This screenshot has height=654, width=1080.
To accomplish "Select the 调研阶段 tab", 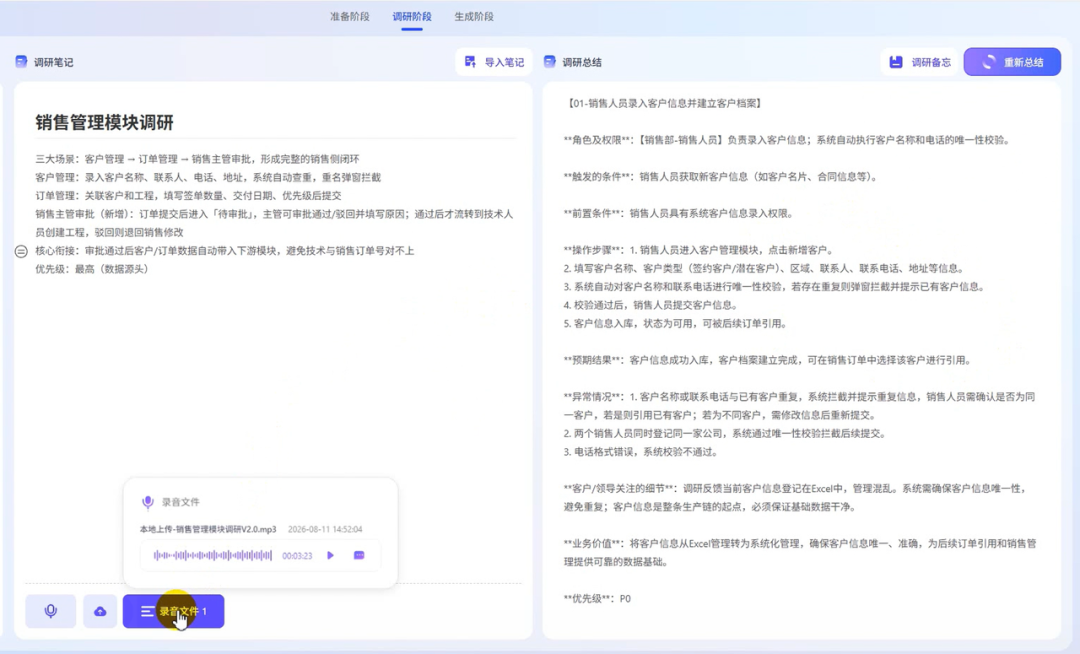I will [412, 17].
